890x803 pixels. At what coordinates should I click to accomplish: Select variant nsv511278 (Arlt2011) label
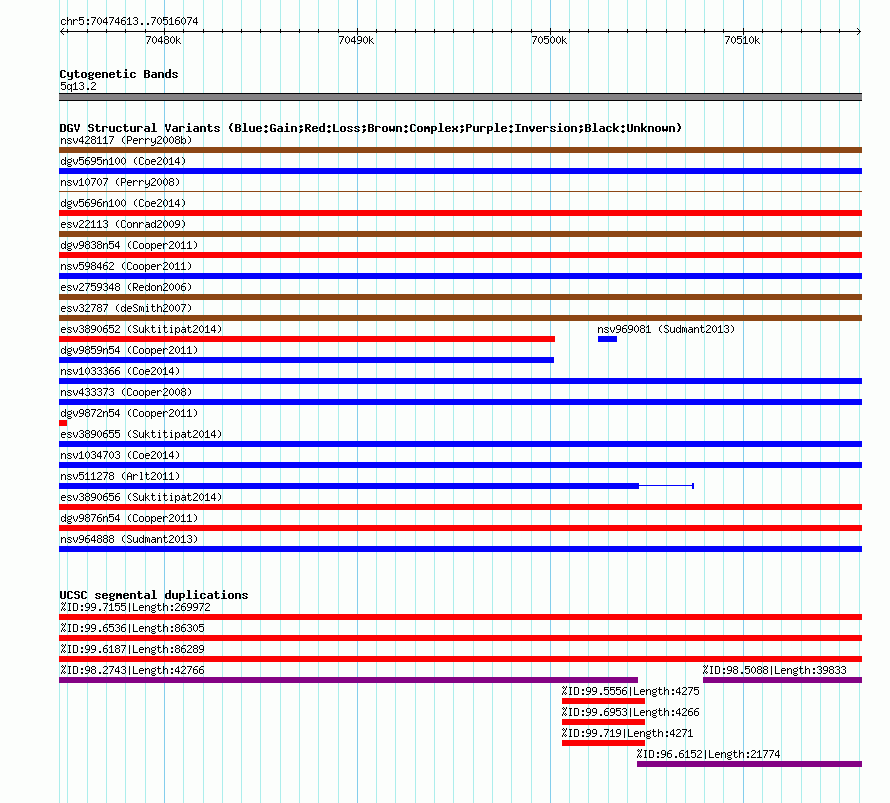pos(120,476)
